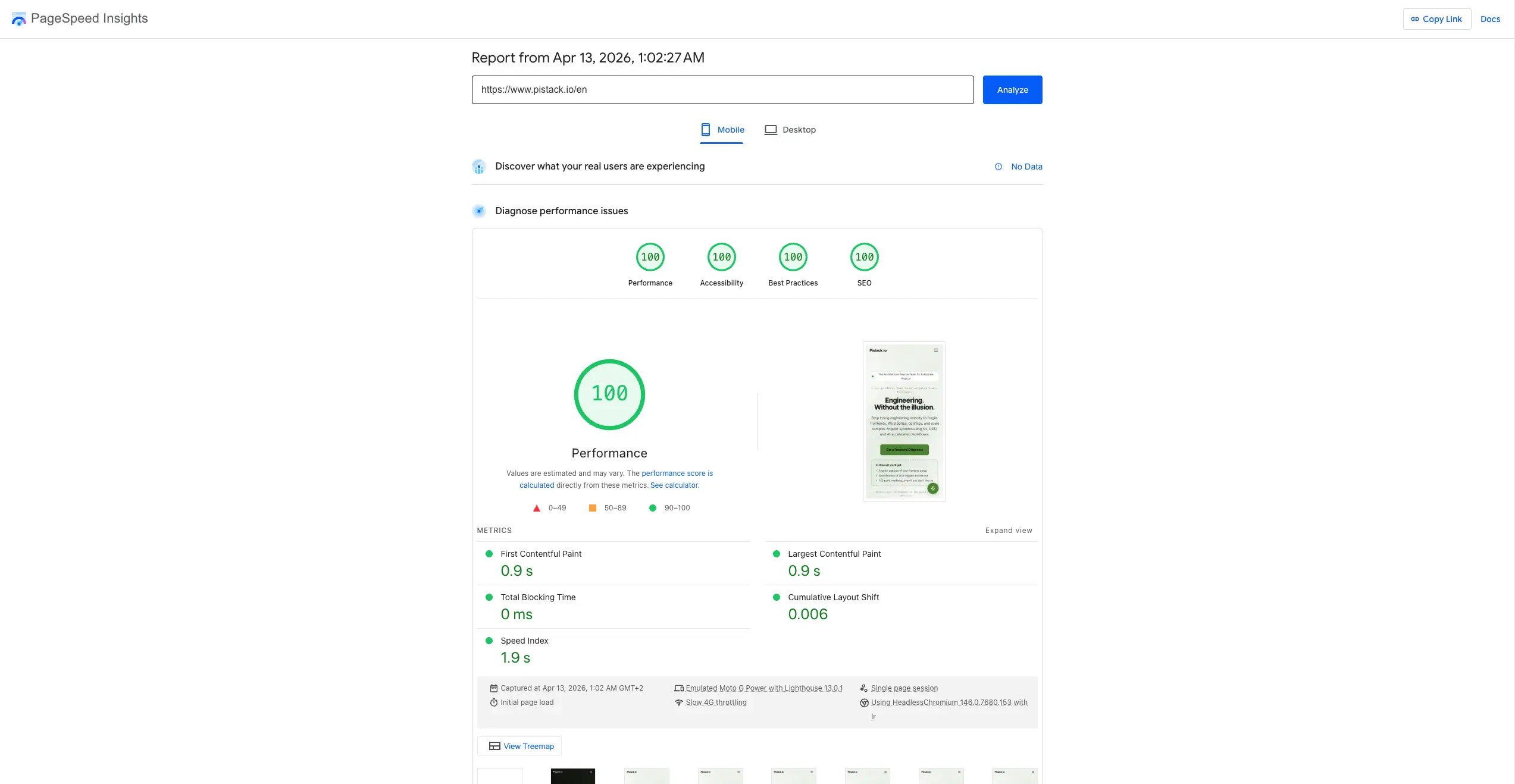Click the PageSpeed Insights logo icon
The height and width of the screenshot is (784, 1515).
(x=18, y=18)
